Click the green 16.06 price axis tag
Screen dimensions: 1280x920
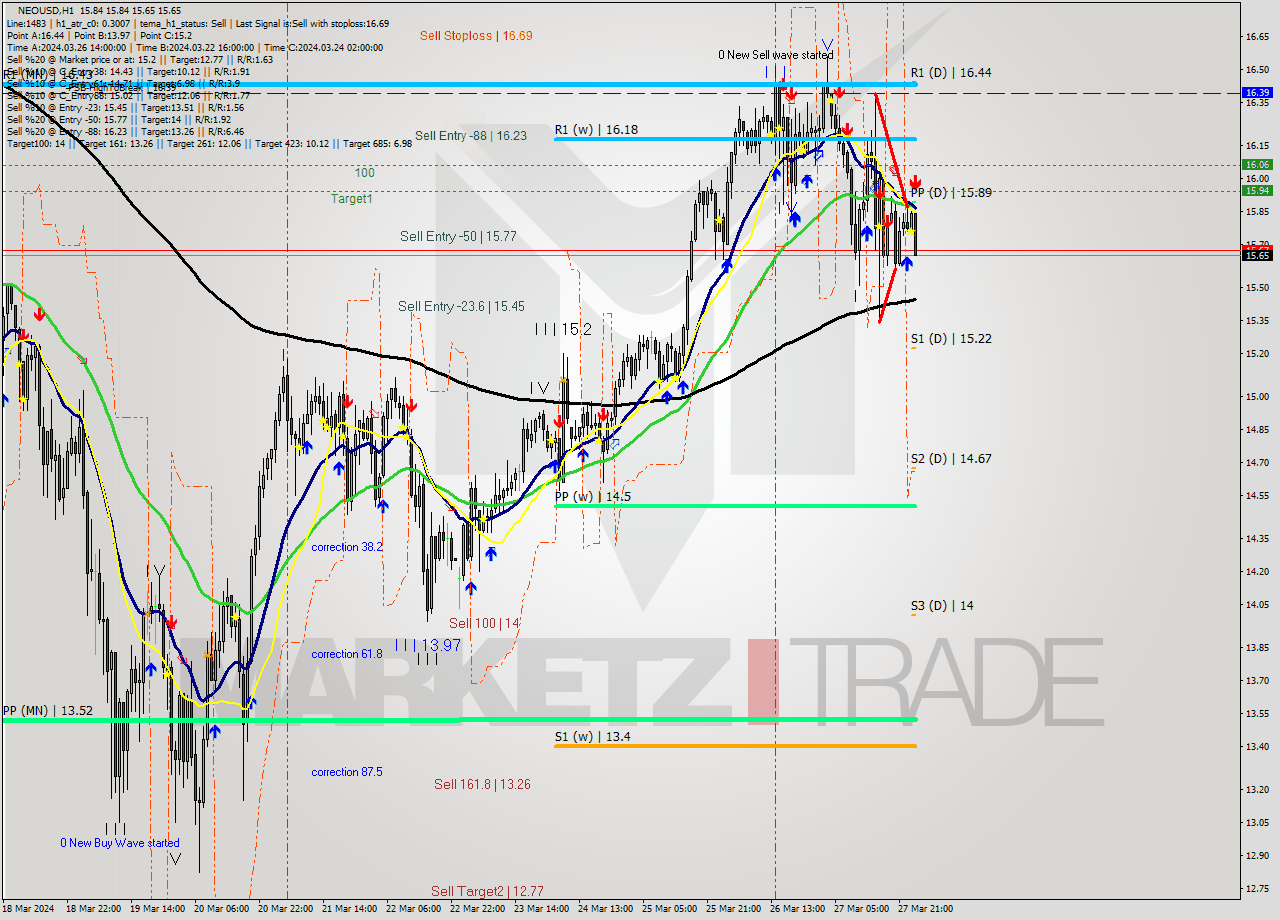click(x=1257, y=164)
